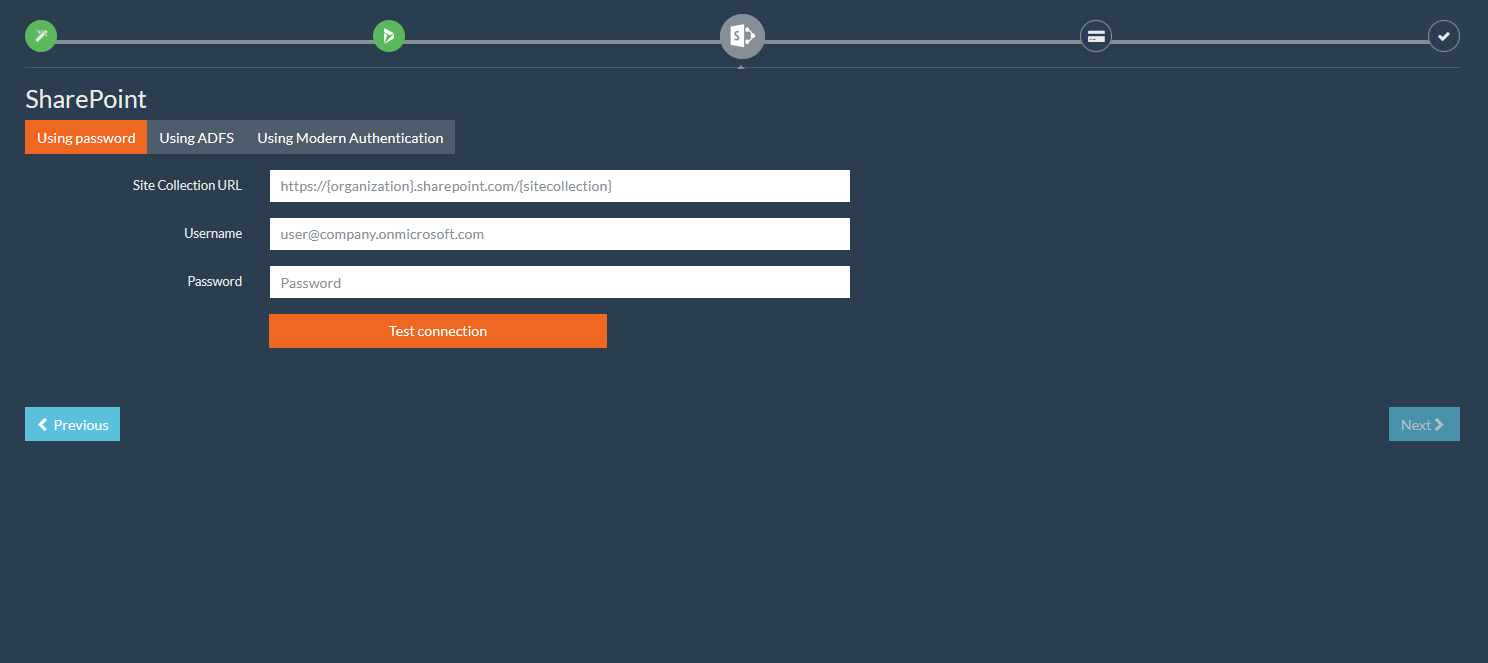Go back with the Previous button
1488x663 pixels.
pyautogui.click(x=72, y=424)
